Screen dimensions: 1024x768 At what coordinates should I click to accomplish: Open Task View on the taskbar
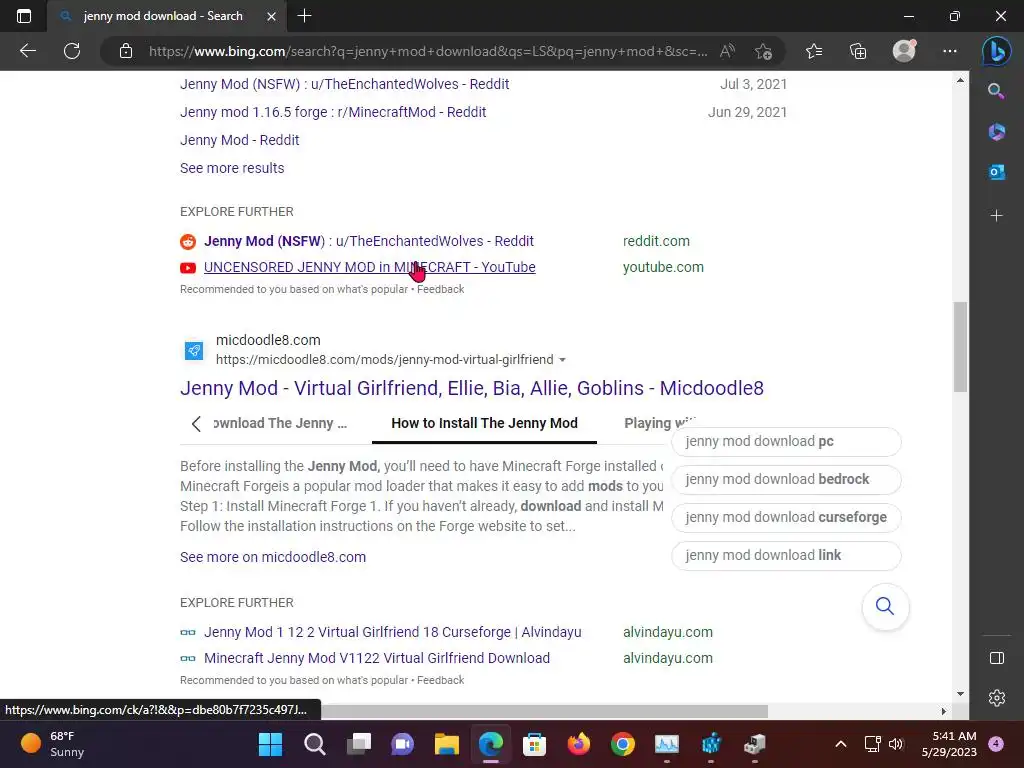pyautogui.click(x=359, y=744)
